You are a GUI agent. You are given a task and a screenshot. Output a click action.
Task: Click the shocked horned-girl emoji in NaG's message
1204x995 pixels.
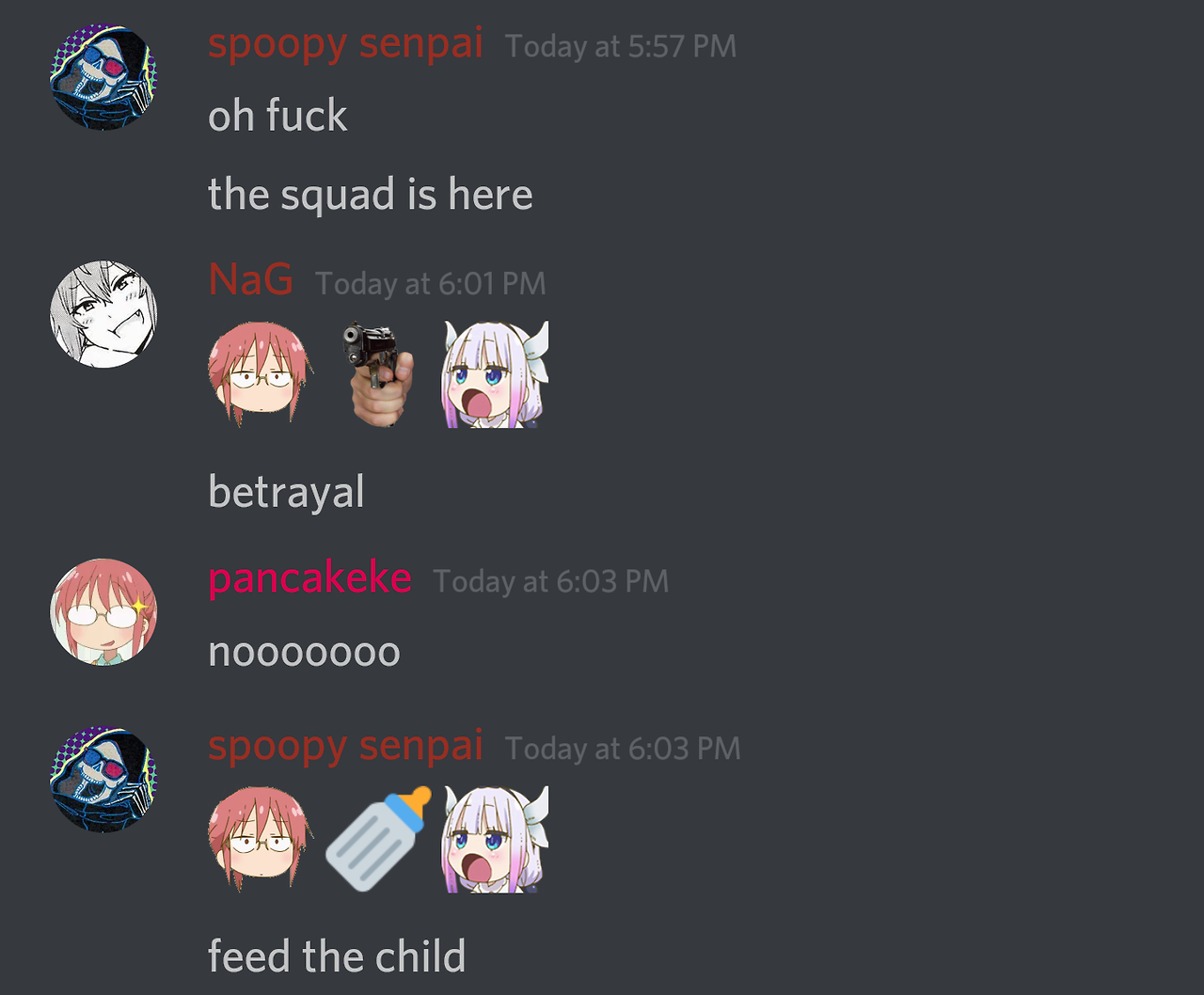tap(496, 374)
